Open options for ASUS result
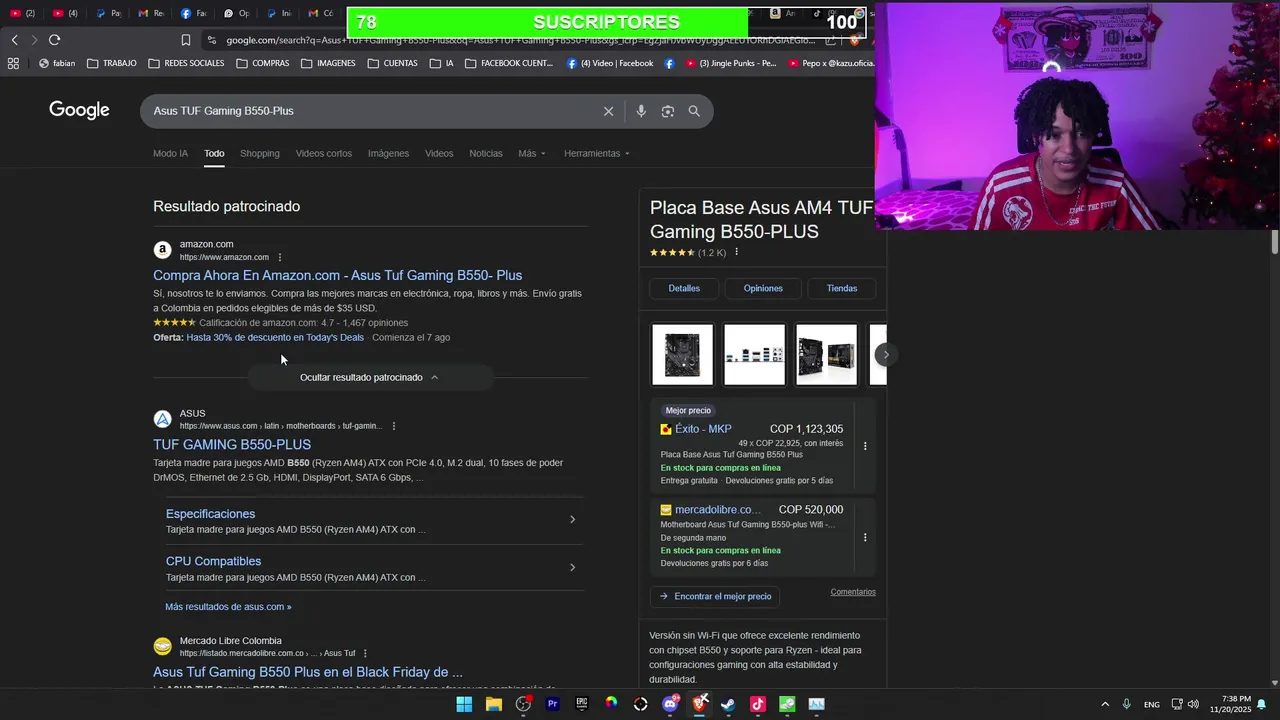Viewport: 1280px width, 720px height. [393, 426]
